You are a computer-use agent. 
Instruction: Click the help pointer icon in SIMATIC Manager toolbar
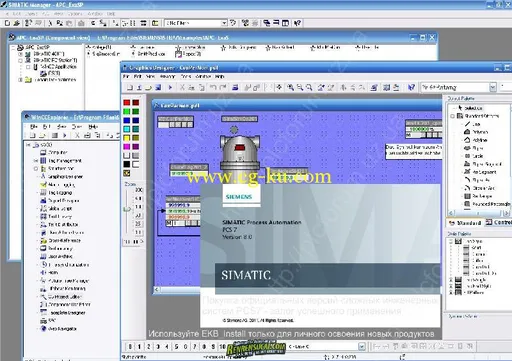click(x=297, y=23)
